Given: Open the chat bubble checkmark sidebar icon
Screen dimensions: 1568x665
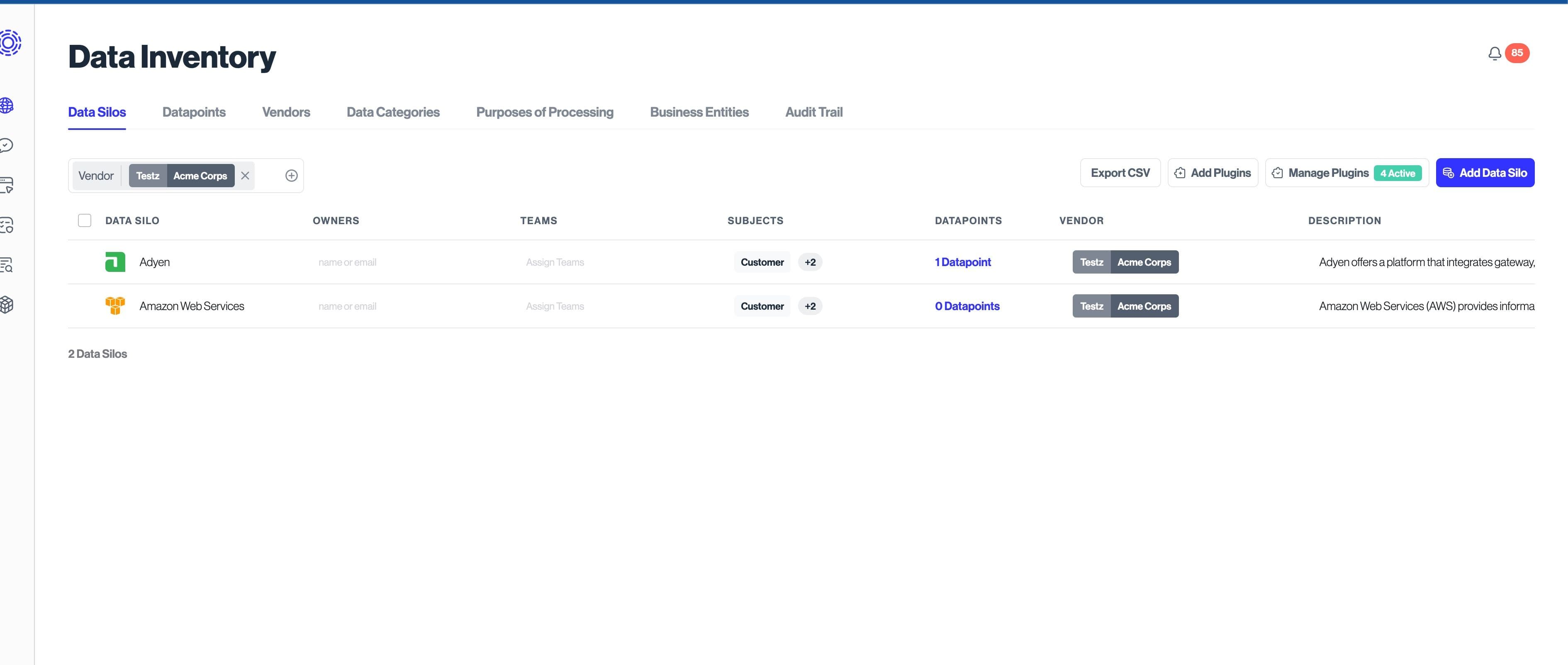Looking at the screenshot, I should tap(7, 146).
